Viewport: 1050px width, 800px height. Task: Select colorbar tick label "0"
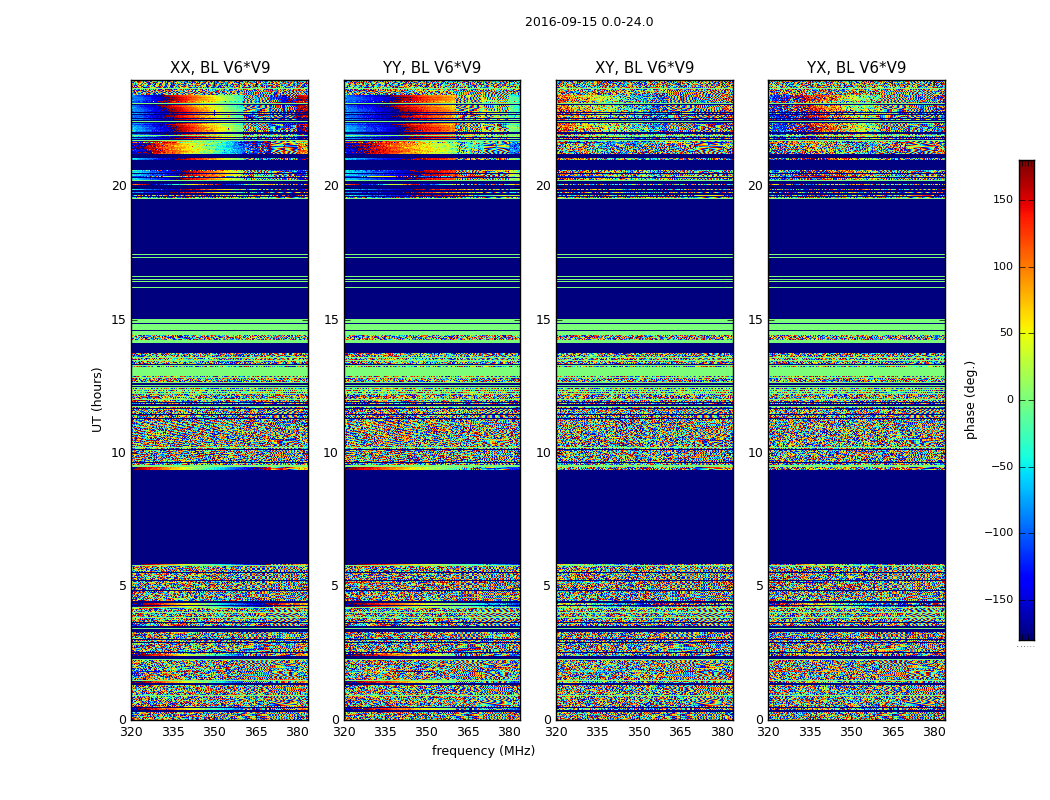pyautogui.click(x=1010, y=400)
